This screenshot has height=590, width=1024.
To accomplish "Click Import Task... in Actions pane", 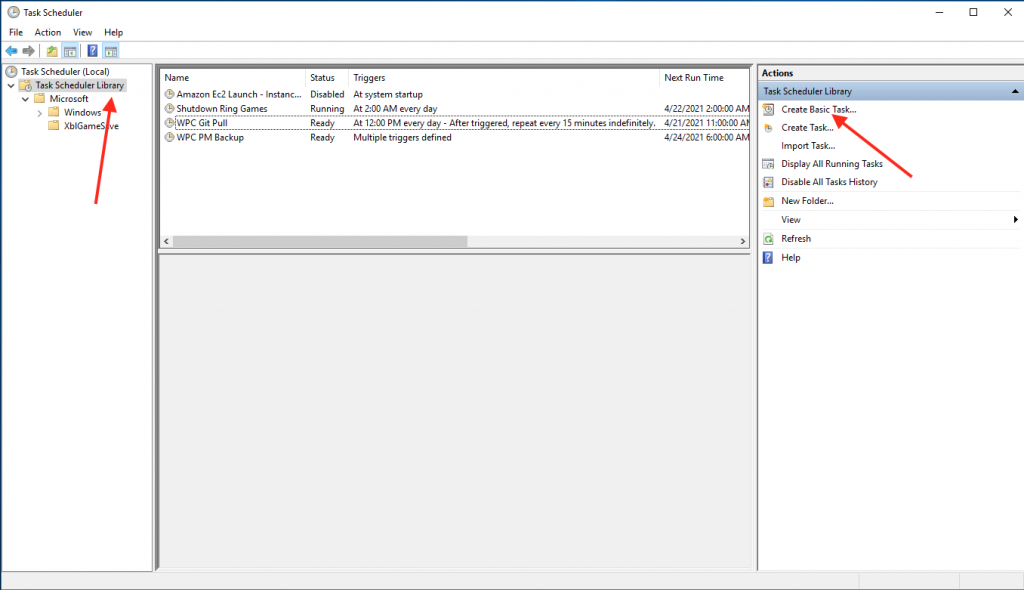I will pyautogui.click(x=808, y=146).
